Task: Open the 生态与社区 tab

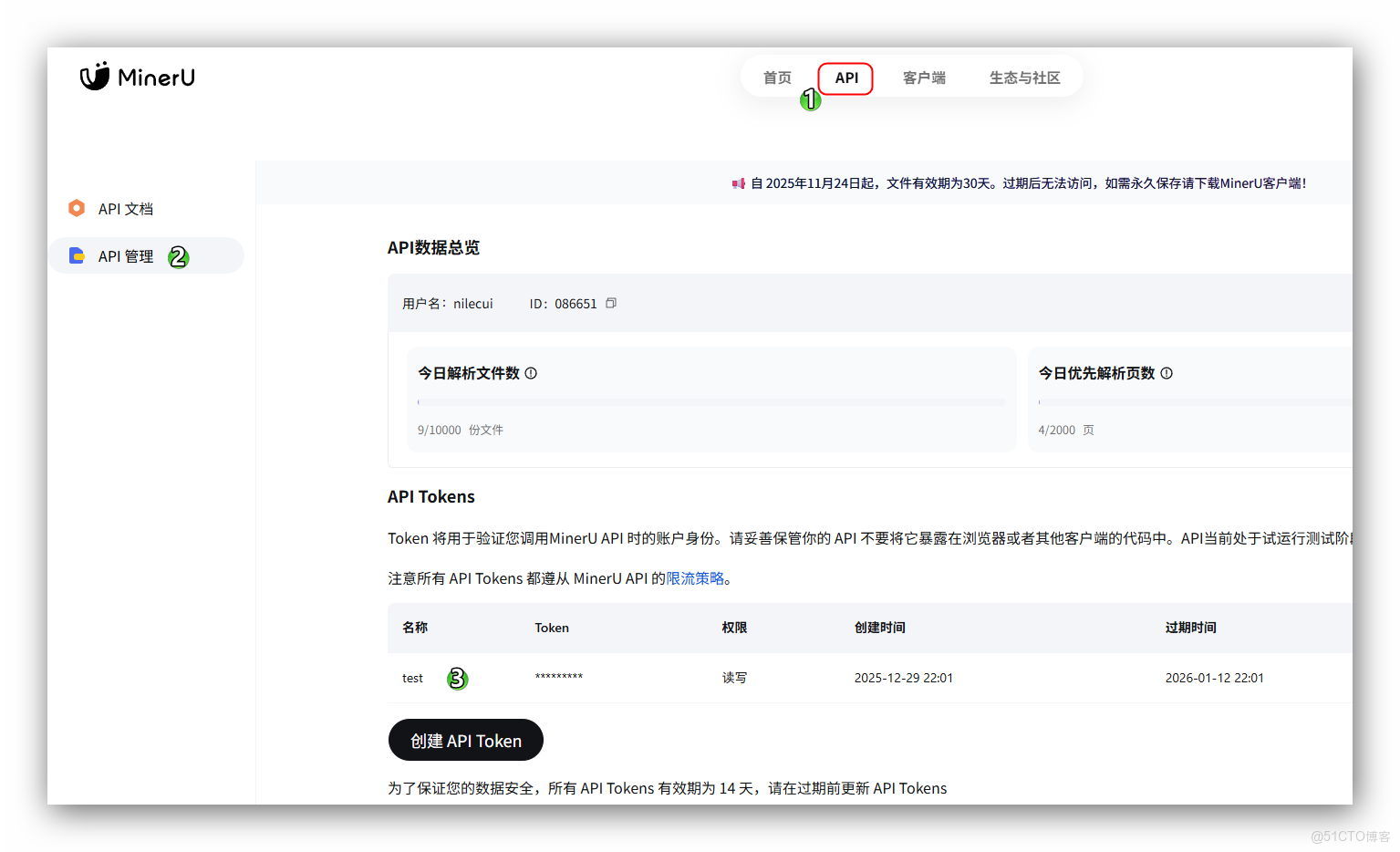Action: (1024, 78)
